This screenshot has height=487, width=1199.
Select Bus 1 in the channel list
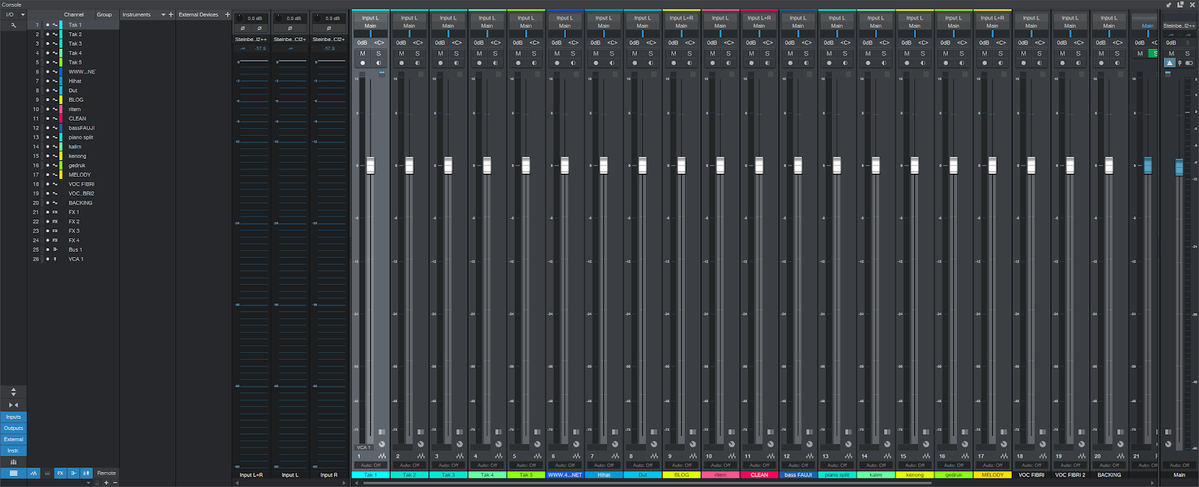pos(76,250)
